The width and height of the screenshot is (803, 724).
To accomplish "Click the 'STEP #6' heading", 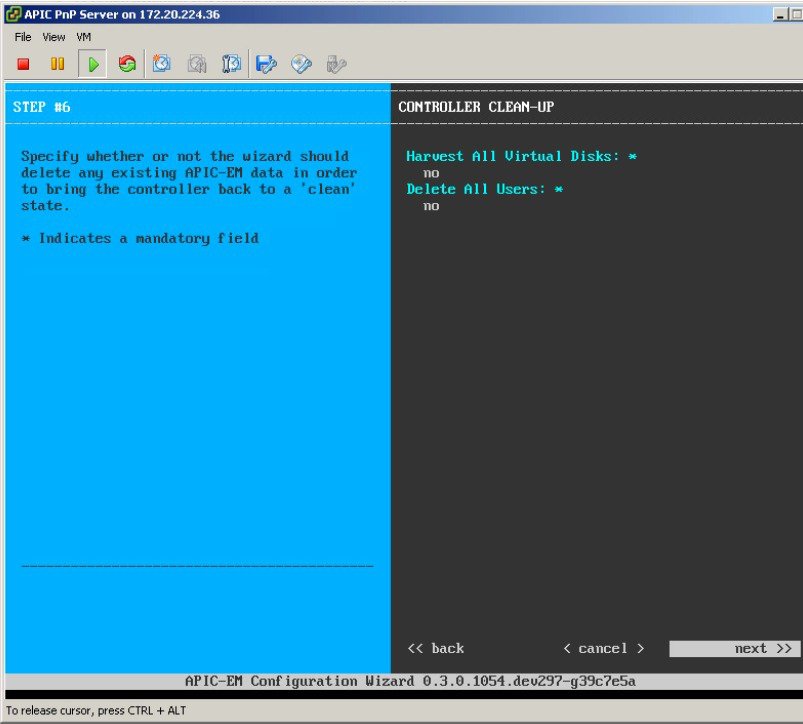I will [x=41, y=107].
